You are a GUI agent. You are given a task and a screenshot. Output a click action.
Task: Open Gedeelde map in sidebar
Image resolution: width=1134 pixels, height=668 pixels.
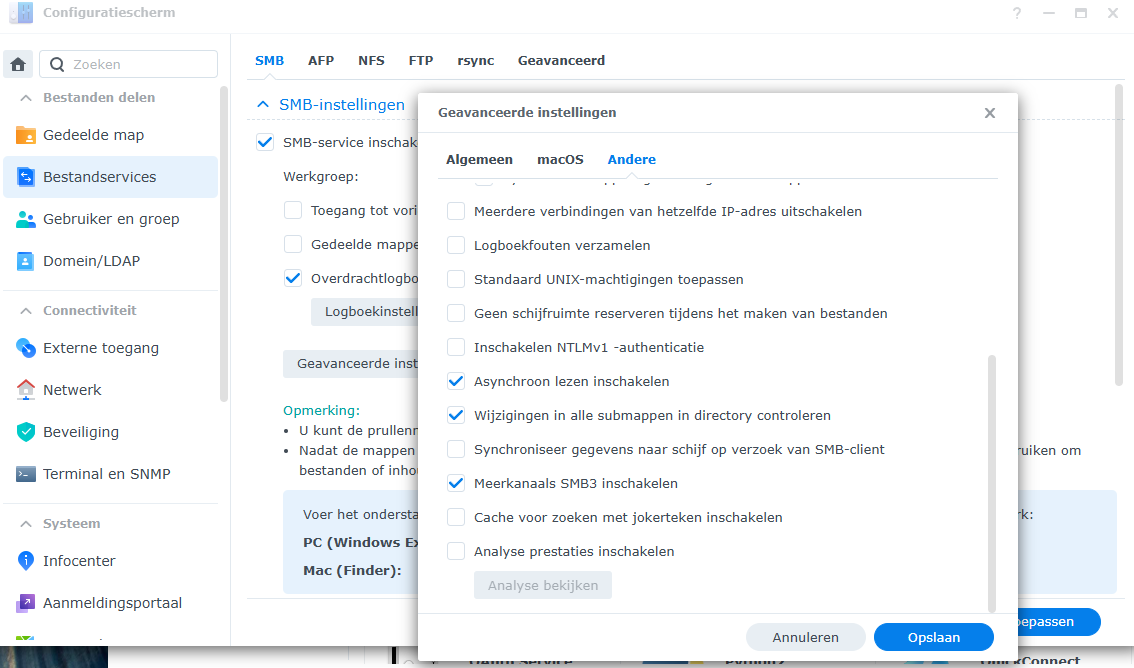coord(110,135)
